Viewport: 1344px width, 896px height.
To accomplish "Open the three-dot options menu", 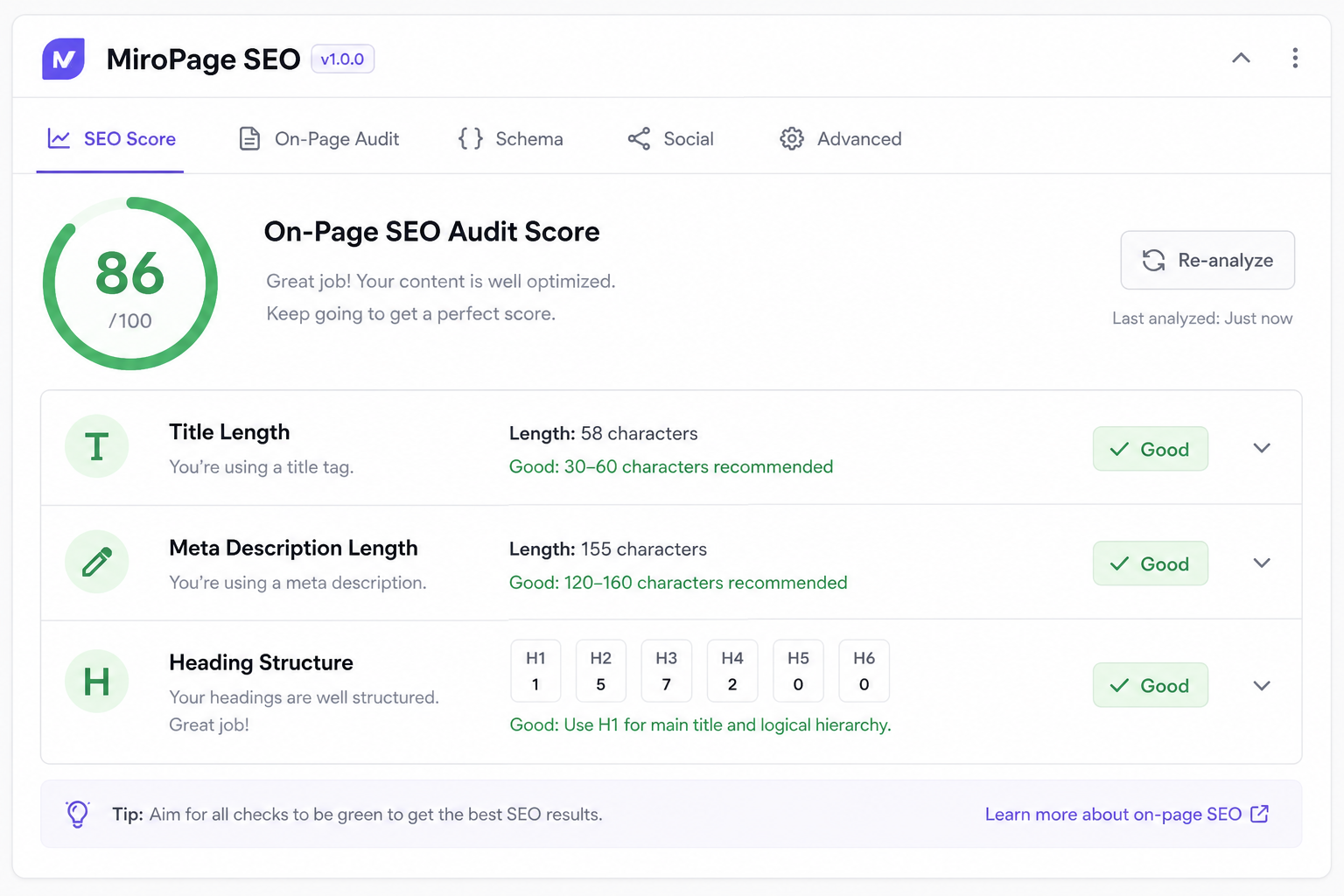I will (1295, 58).
